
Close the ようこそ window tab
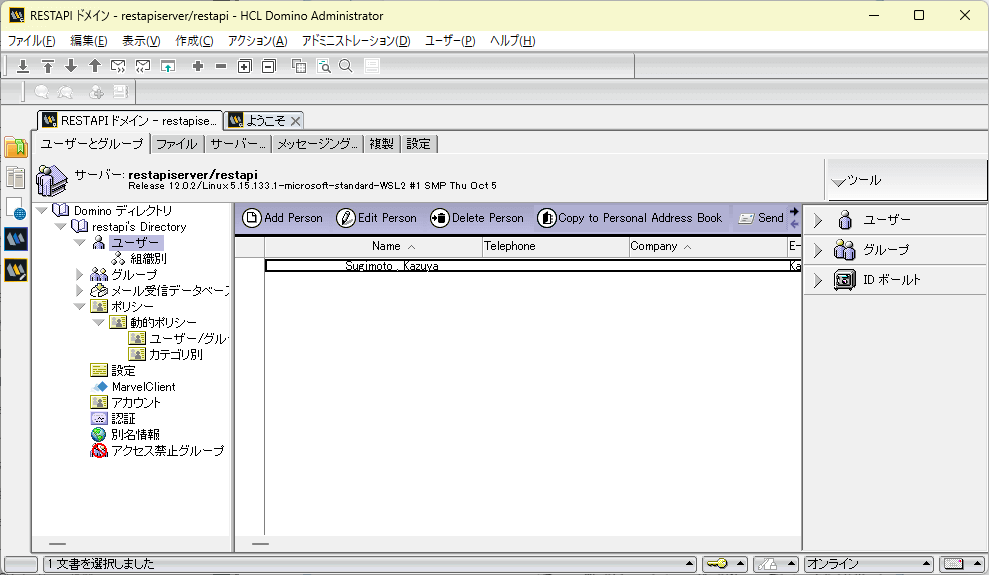[295, 120]
